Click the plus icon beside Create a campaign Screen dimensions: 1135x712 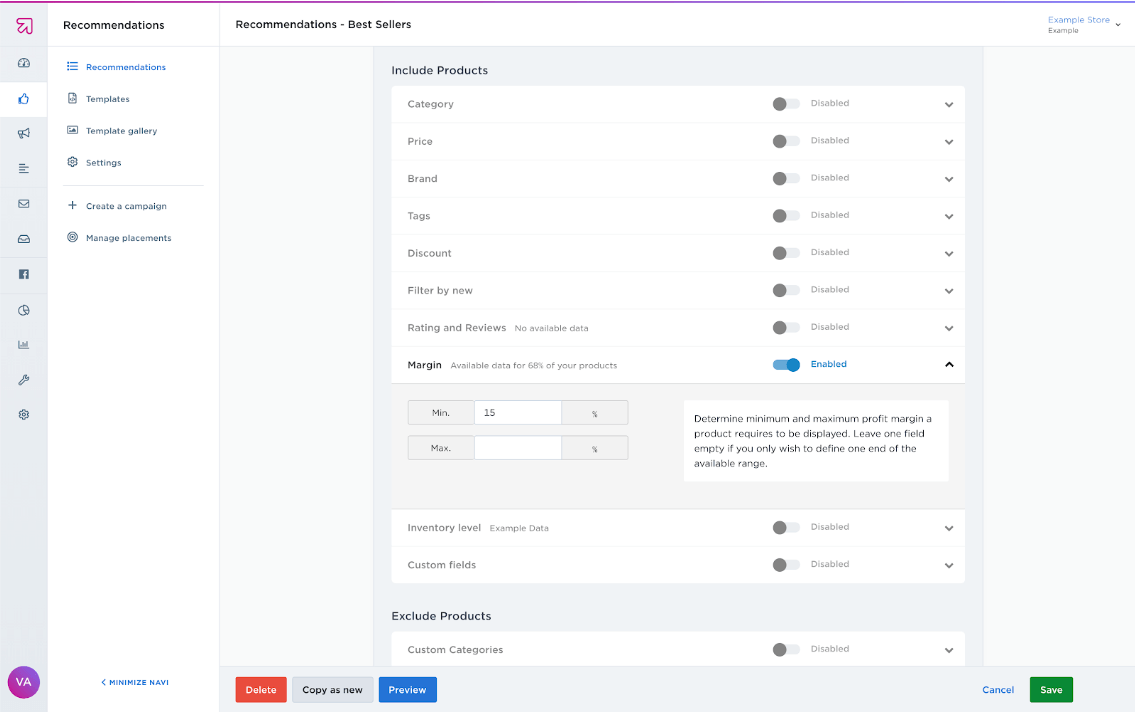tap(72, 205)
